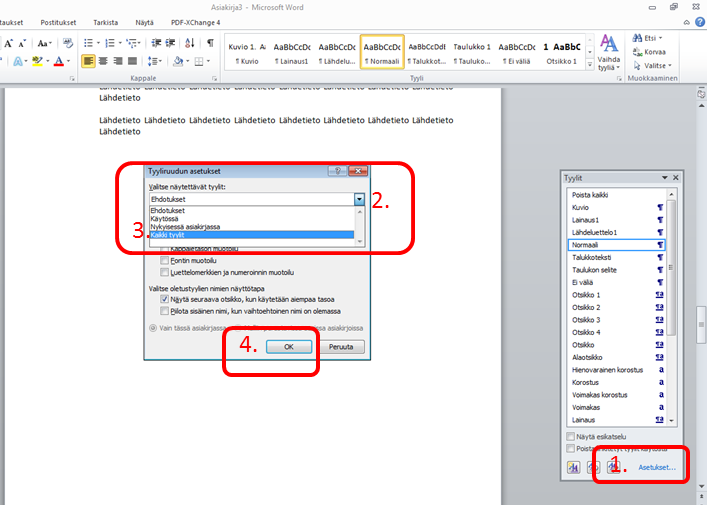Click the help button in Tyyliruudun asetukset dialog
The height and width of the screenshot is (505, 707).
pyautogui.click(x=337, y=171)
